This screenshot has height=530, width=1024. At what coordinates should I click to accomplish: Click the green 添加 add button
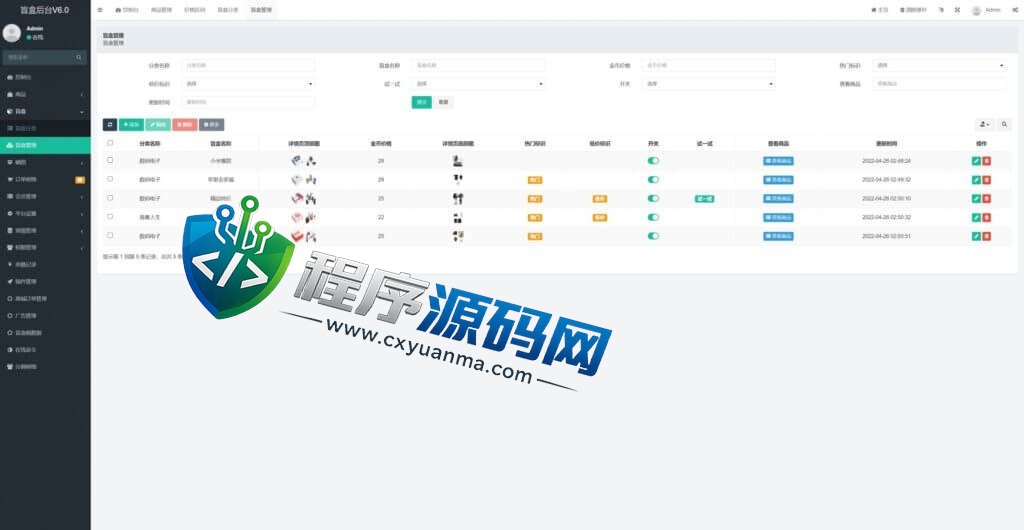(131, 125)
